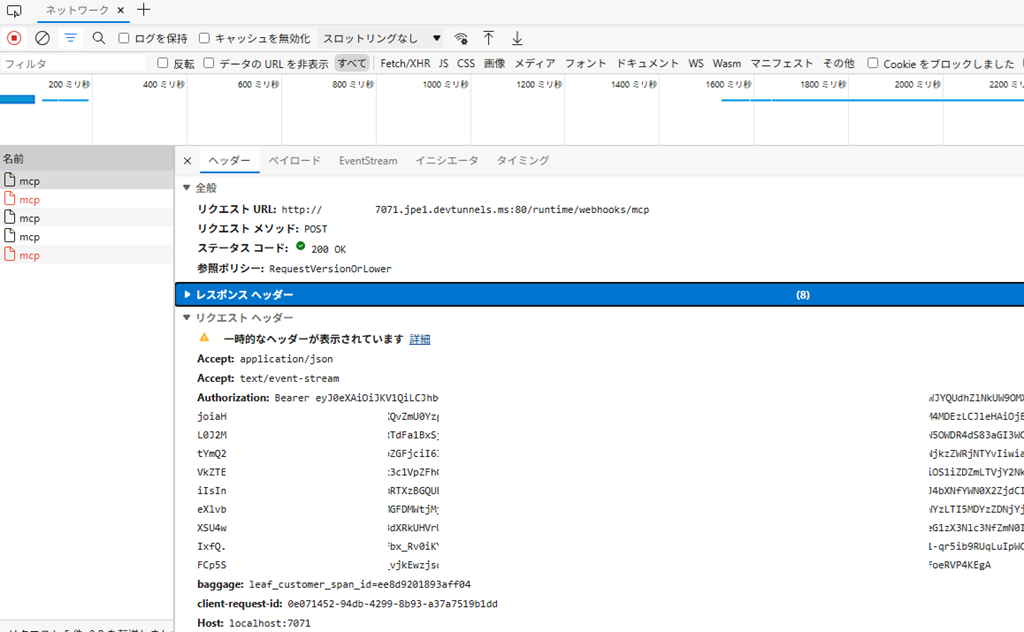Image resolution: width=1024 pixels, height=632 pixels.
Task: Close the ネットワーク tab
Action: (x=121, y=10)
